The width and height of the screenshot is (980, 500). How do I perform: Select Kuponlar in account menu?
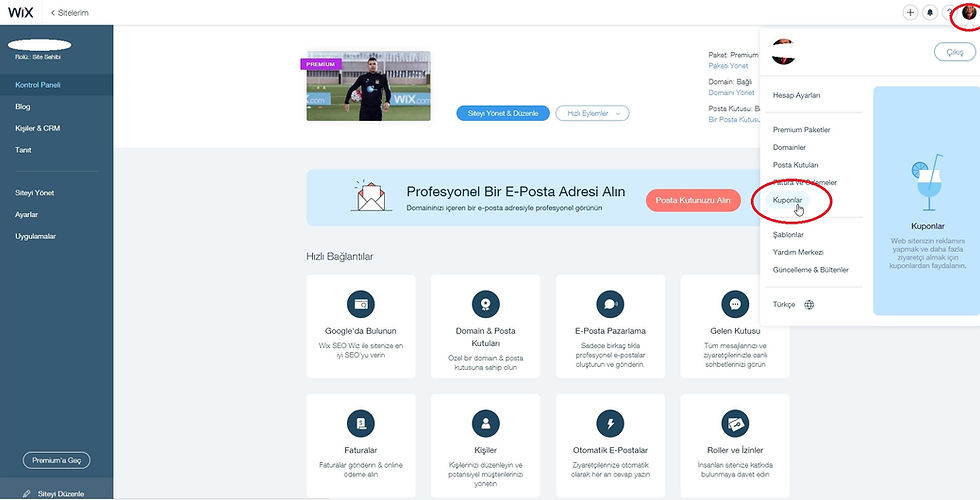788,199
